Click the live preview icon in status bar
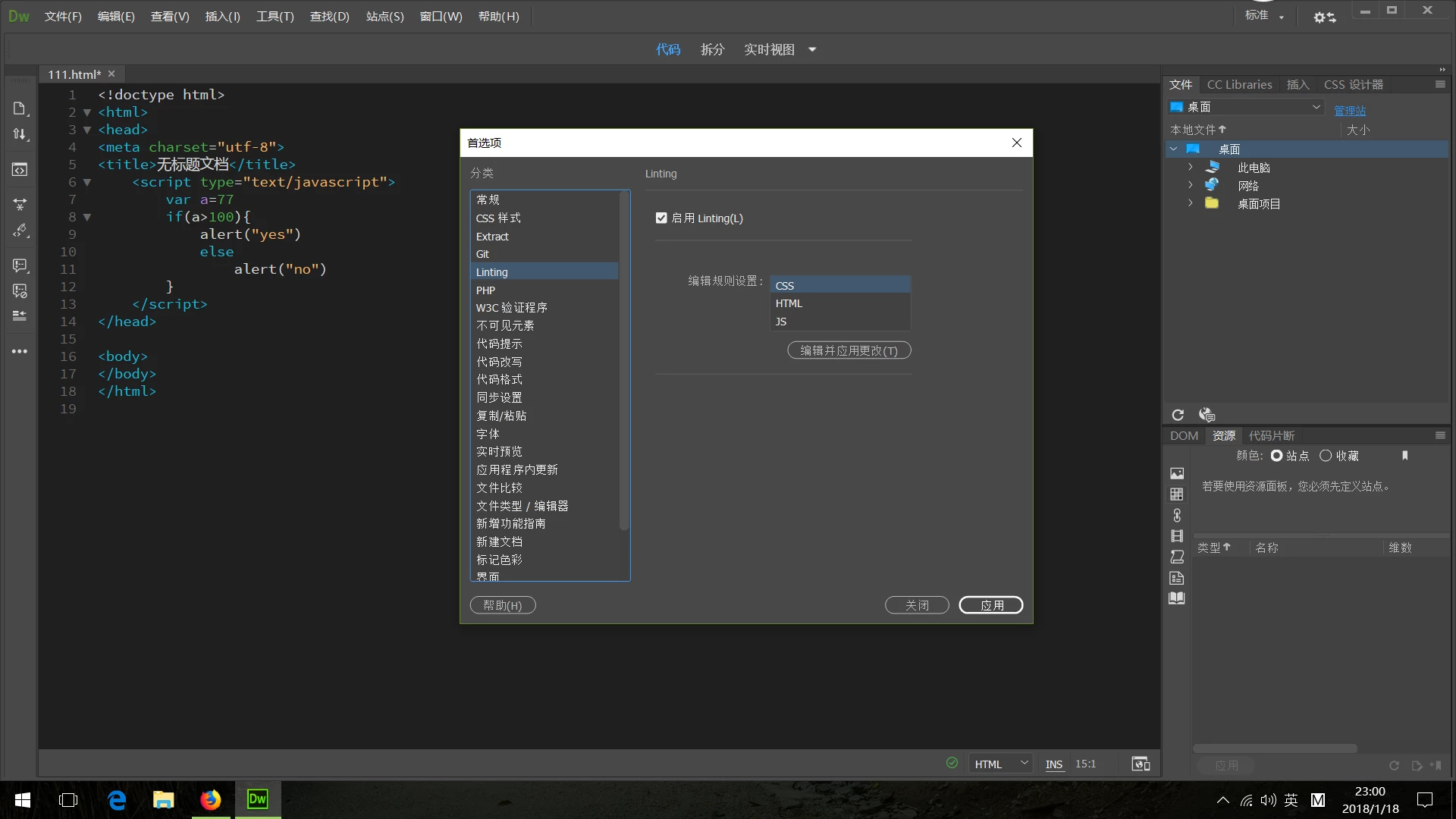1456x819 pixels. [1141, 764]
